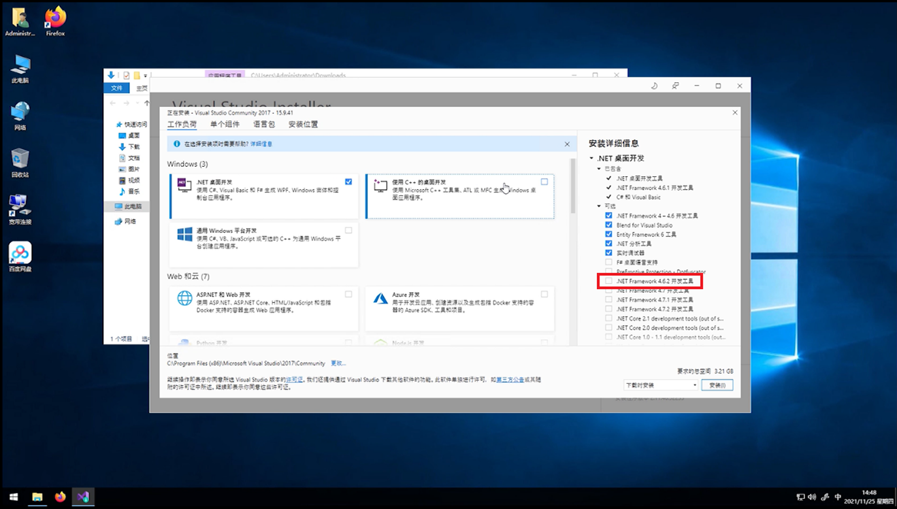Open the 下载时安装 install mode dropdown
This screenshot has height=509, width=897.
661,385
